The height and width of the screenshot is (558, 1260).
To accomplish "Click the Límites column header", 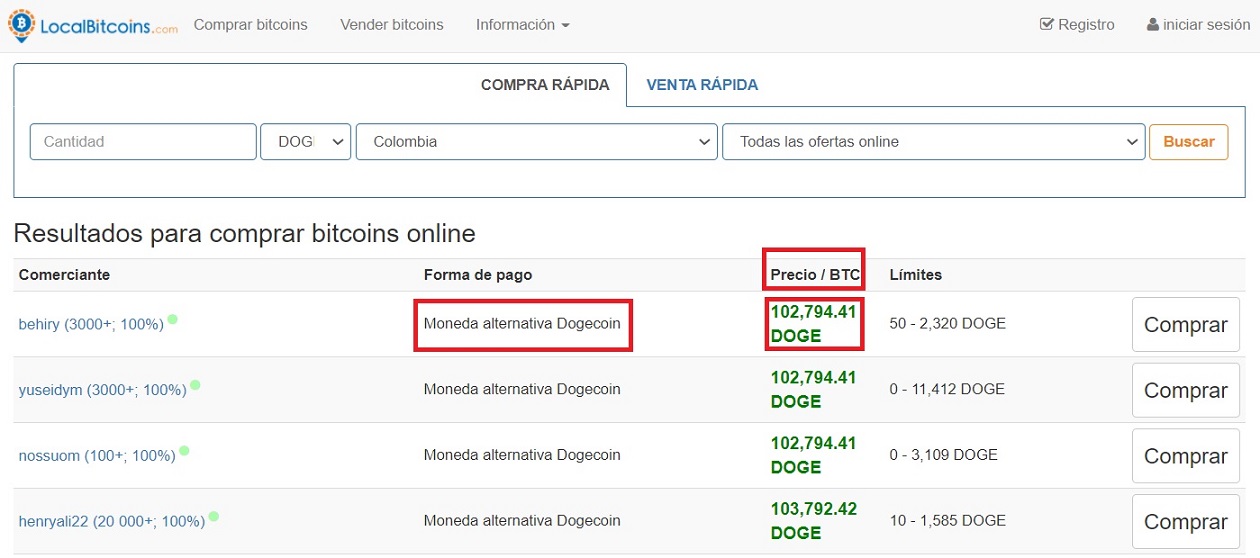I will click(x=915, y=274).
